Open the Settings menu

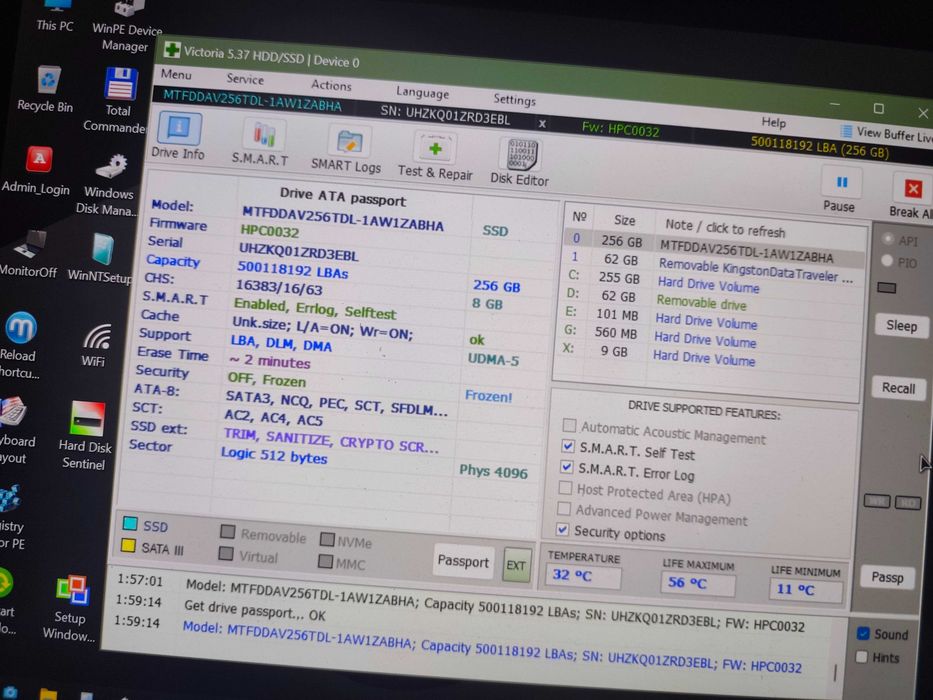[x=514, y=99]
